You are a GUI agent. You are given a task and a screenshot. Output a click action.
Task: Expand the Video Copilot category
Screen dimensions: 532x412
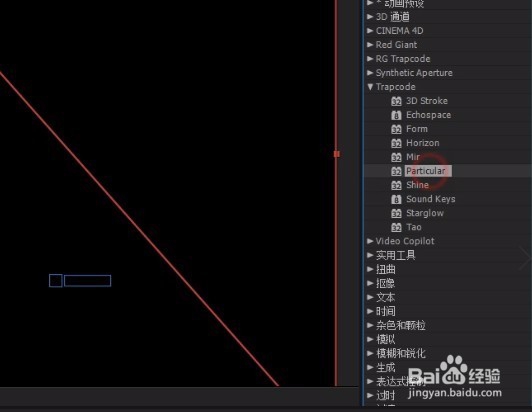(x=370, y=241)
